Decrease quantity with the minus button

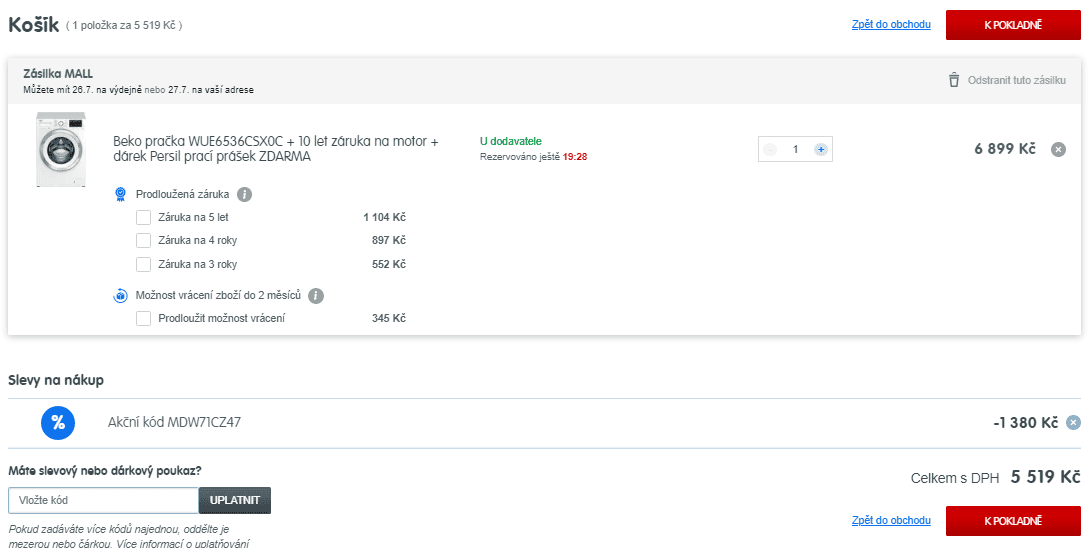[770, 150]
